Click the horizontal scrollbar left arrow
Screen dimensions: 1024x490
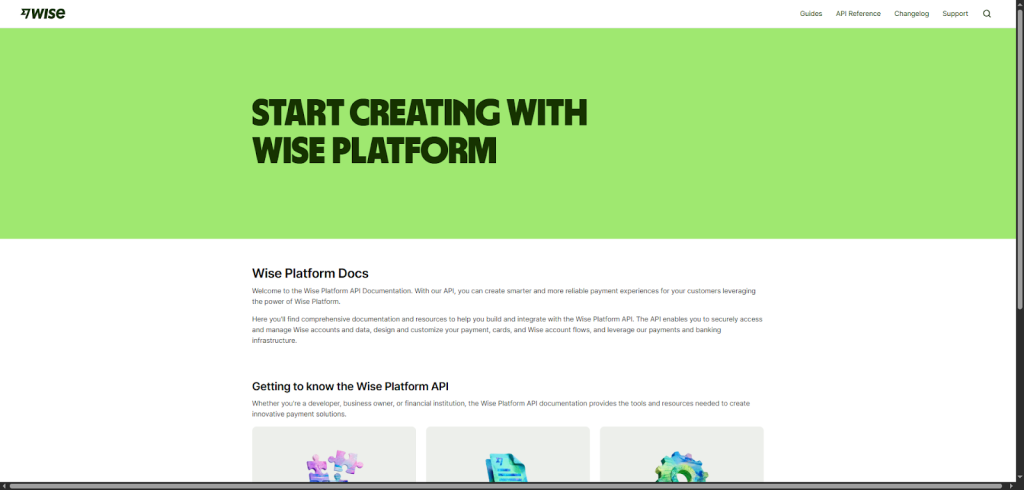(x=4, y=486)
